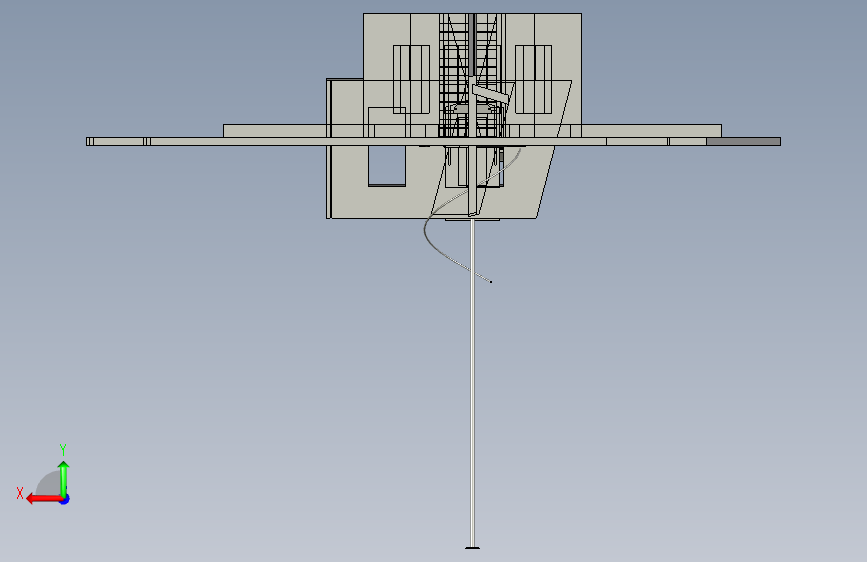Select the dark gray end segment of the horizontal plate
867x562 pixels.
coord(743,142)
